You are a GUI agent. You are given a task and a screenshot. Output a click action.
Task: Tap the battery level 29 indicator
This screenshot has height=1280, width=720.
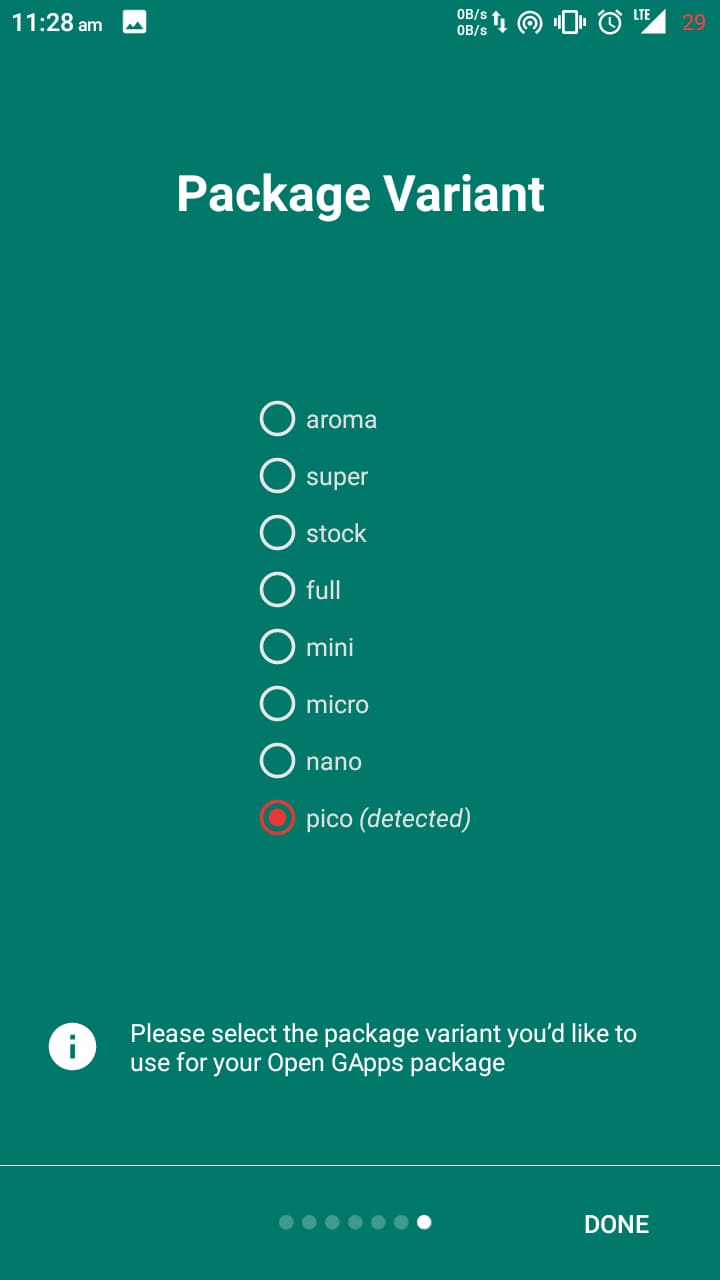point(693,22)
